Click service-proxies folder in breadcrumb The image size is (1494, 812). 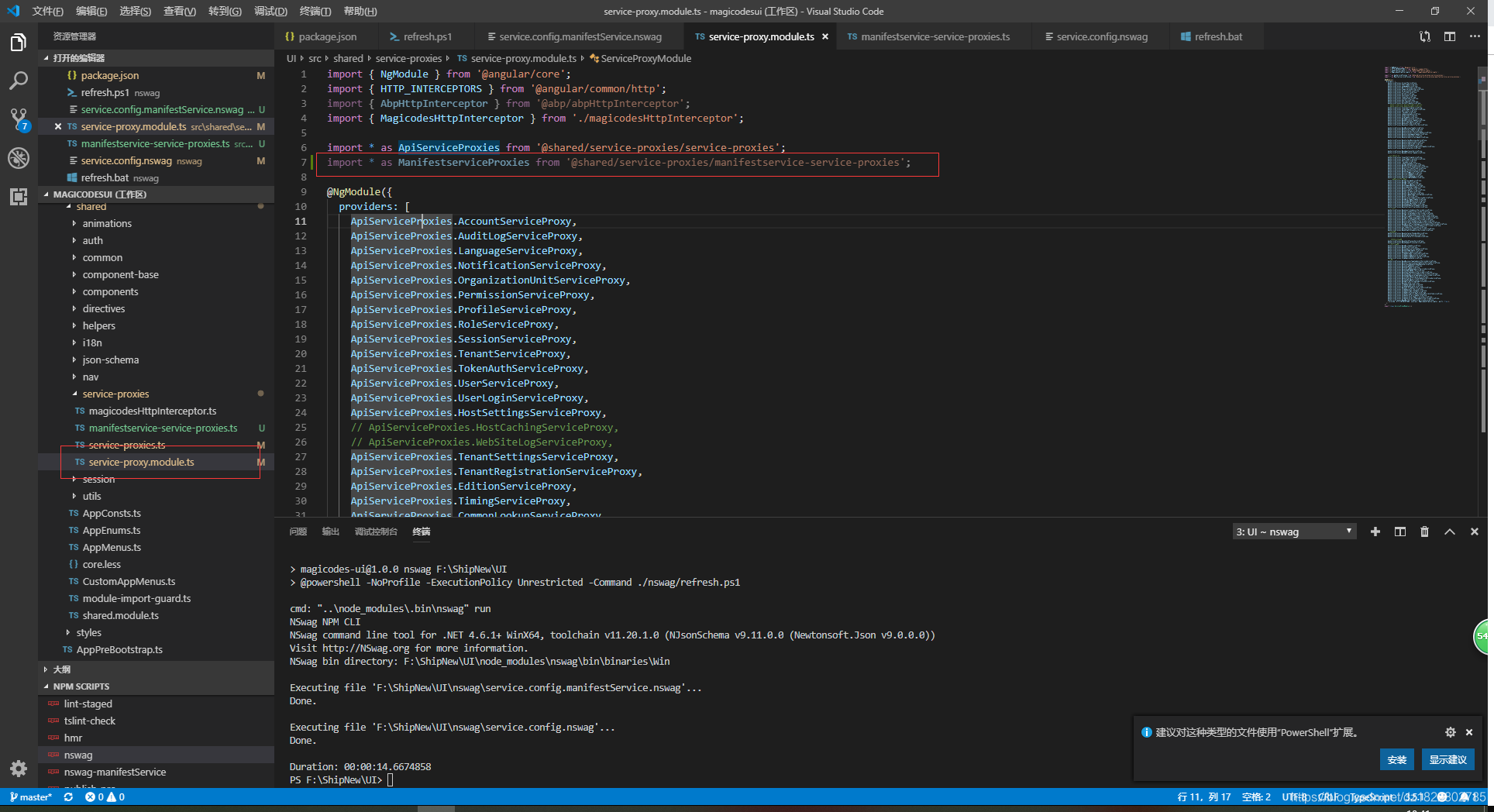pyautogui.click(x=408, y=58)
